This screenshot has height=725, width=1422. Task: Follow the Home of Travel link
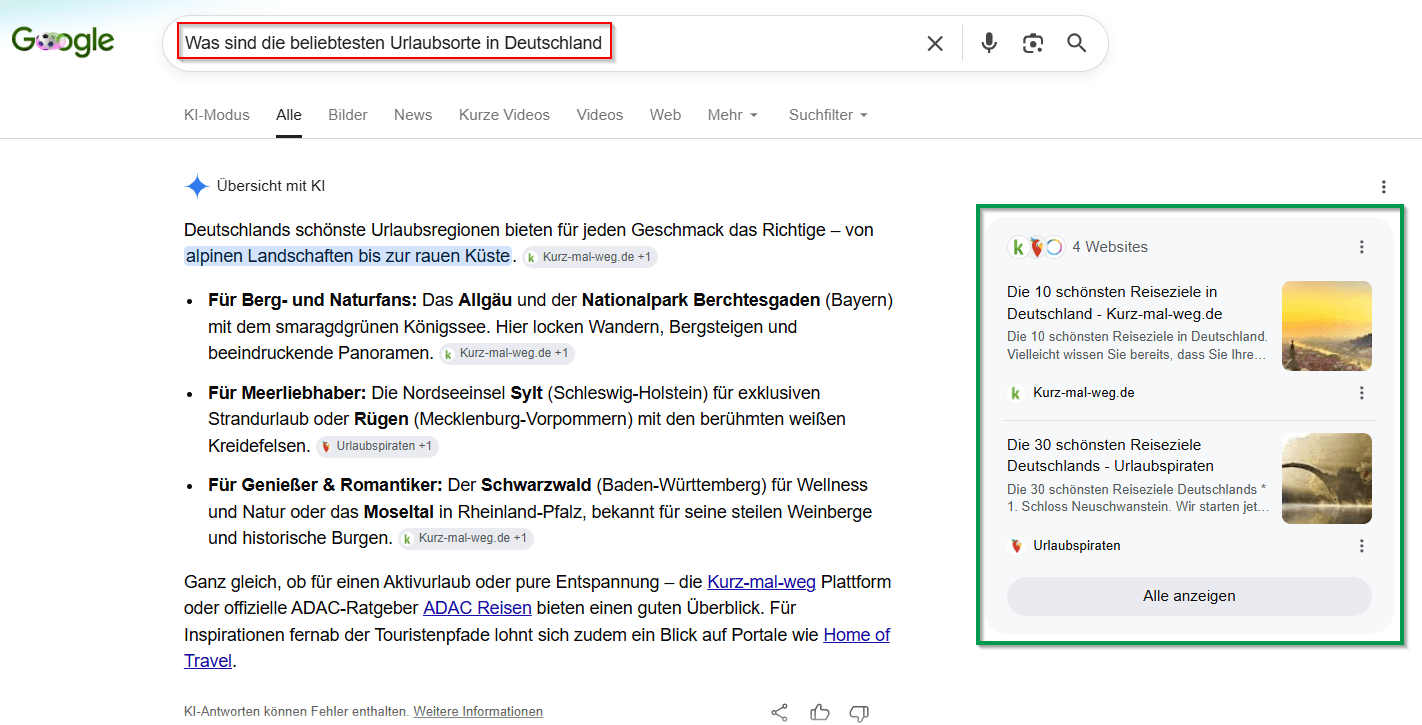pos(856,635)
